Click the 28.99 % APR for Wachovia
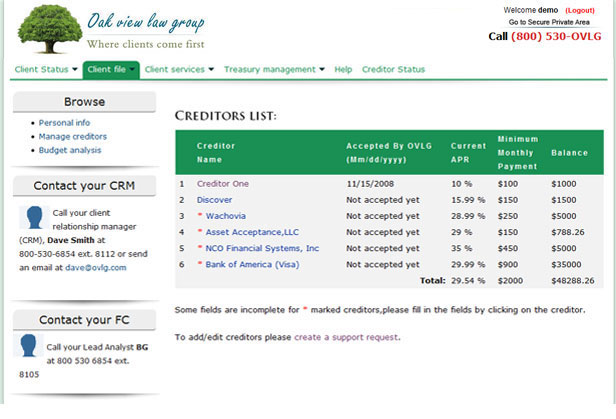 (468, 216)
